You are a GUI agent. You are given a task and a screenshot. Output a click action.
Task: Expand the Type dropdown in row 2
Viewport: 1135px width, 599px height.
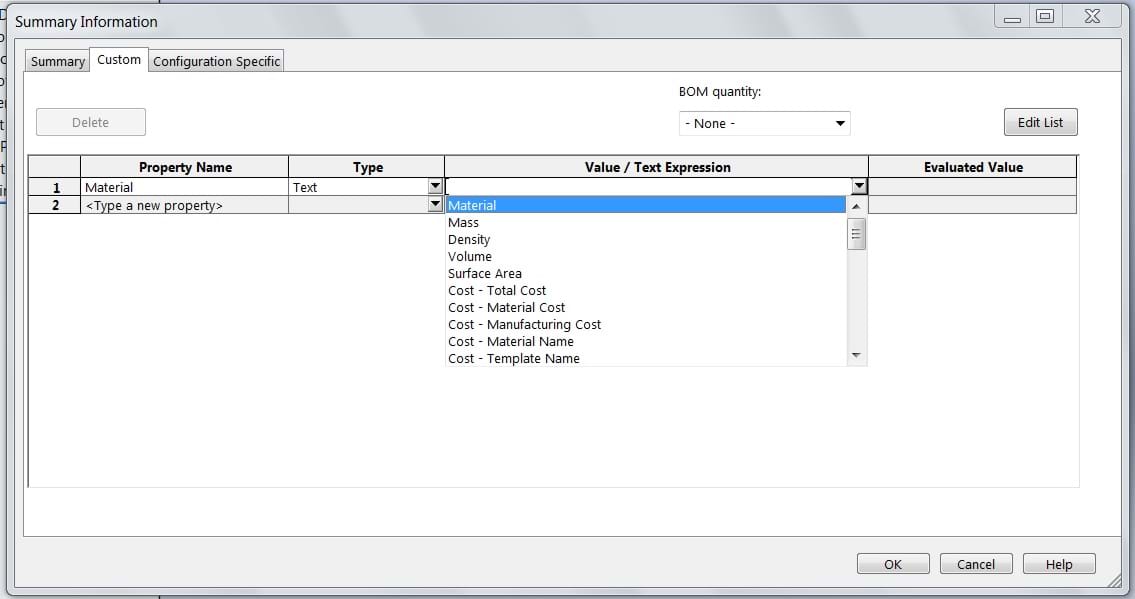(435, 204)
